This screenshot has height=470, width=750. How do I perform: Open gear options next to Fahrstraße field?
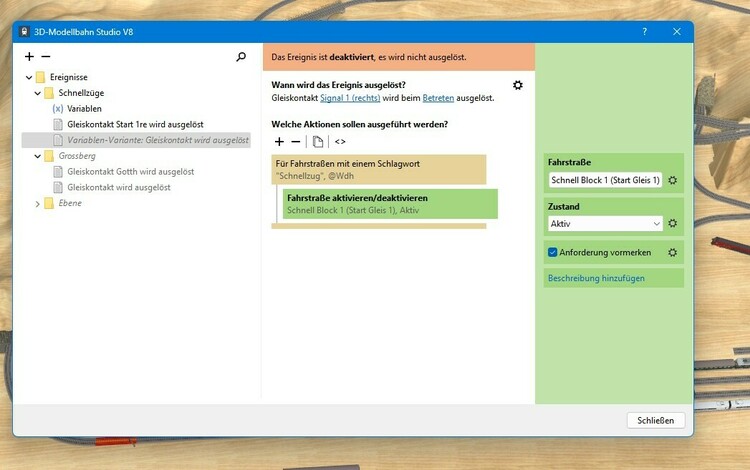[673, 180]
